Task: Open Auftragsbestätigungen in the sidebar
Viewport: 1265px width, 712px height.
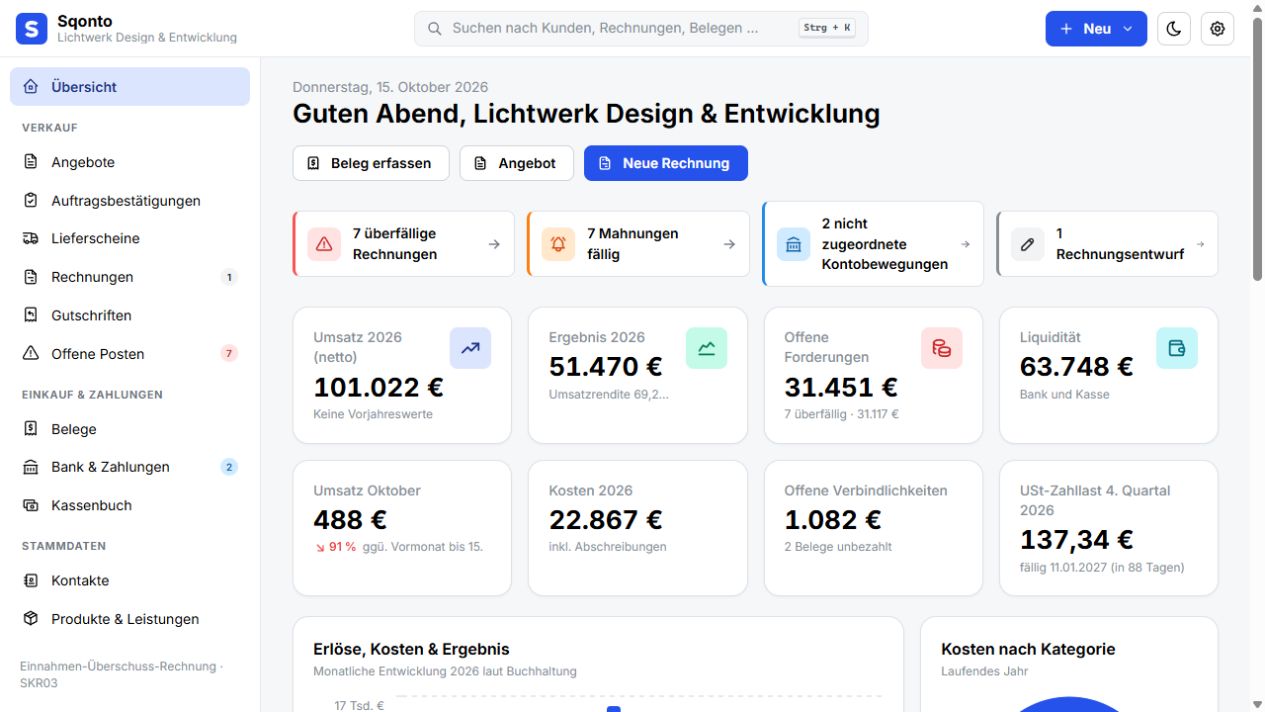Action: 130,201
